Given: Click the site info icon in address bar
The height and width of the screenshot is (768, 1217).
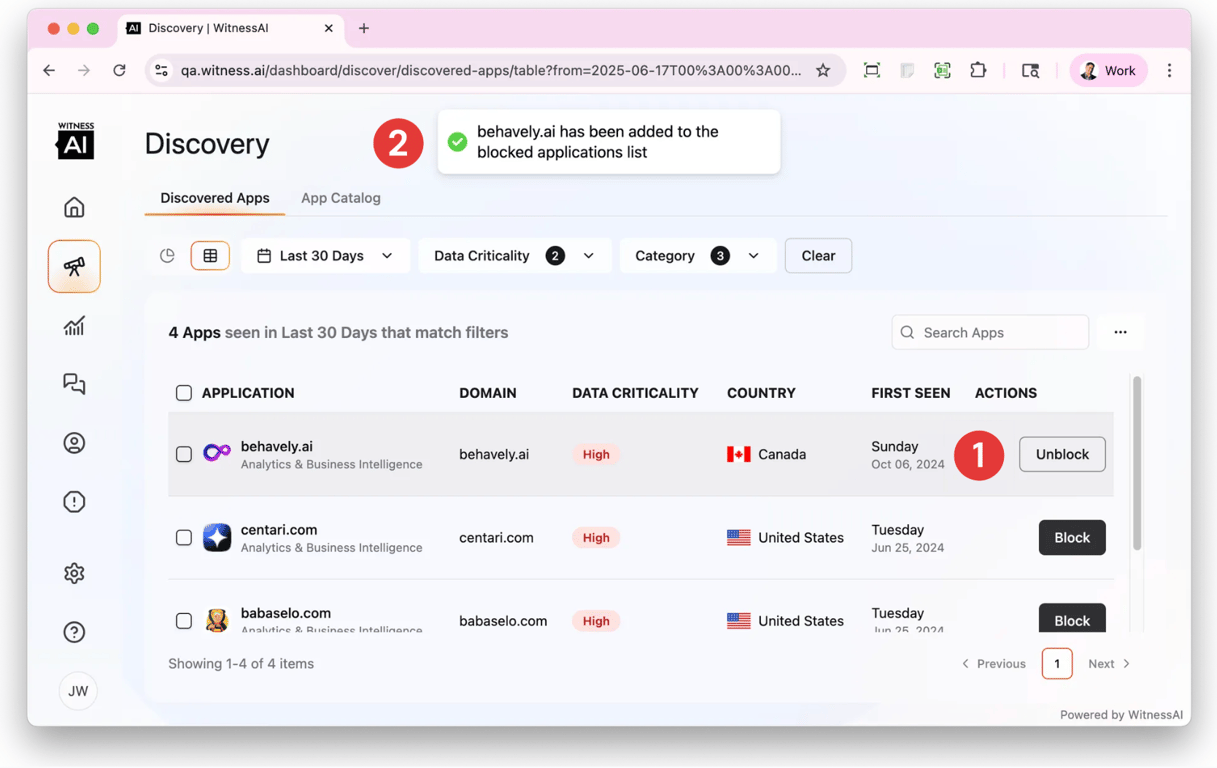Looking at the screenshot, I should (x=161, y=70).
